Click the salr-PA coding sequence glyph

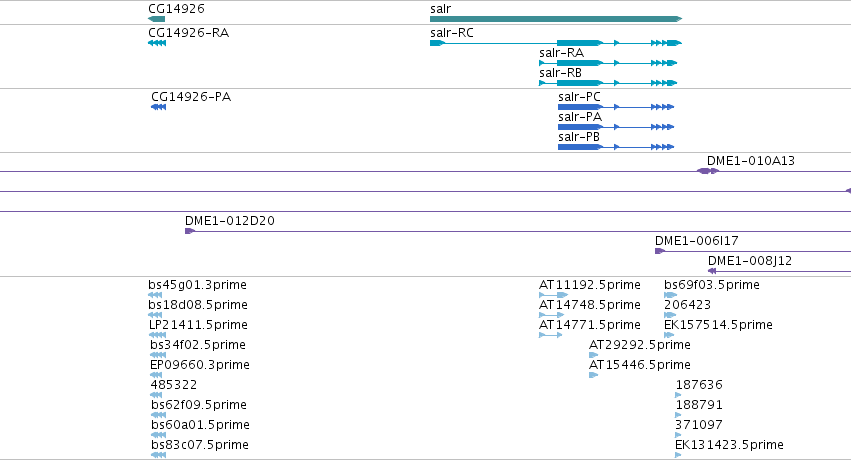pyautogui.click(x=616, y=127)
